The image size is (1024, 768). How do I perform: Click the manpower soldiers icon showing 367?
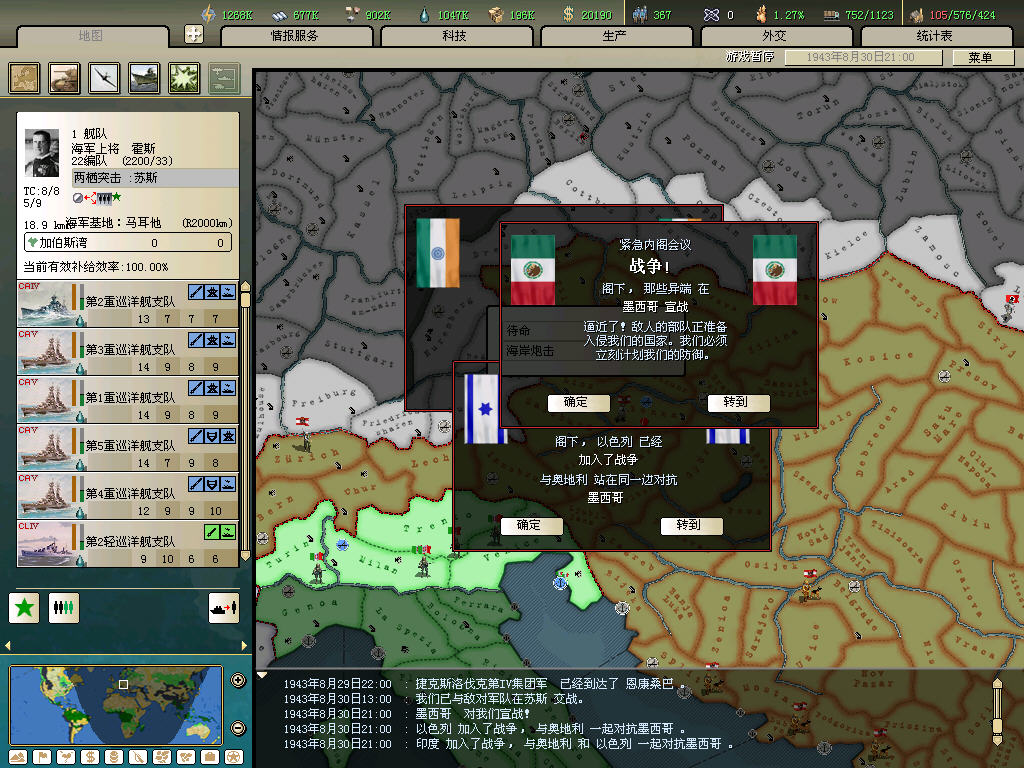640,14
